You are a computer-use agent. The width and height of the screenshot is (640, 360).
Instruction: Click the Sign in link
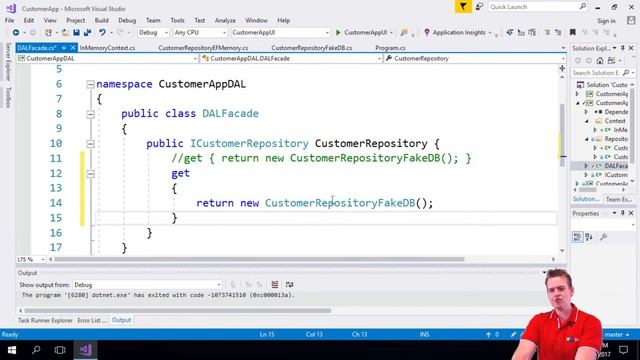606,21
